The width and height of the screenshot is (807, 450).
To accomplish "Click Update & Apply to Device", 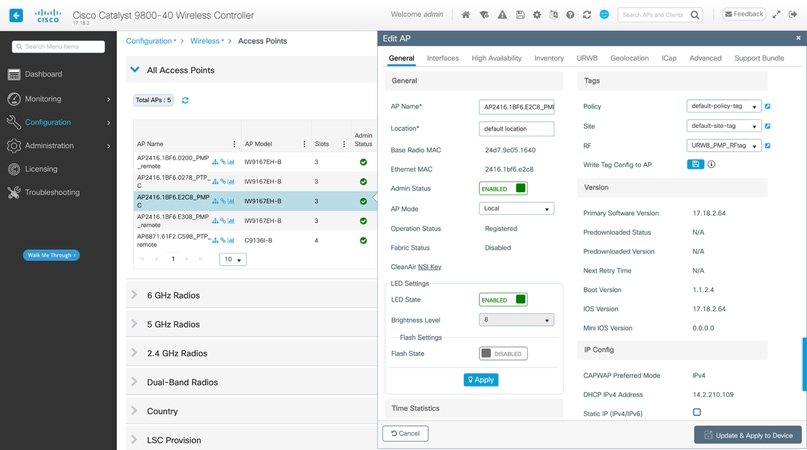I will (748, 435).
